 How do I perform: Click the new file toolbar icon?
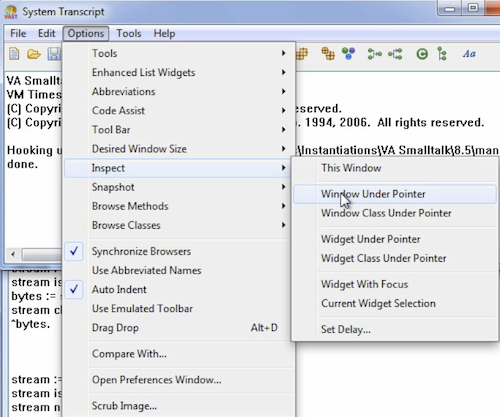coord(14,54)
